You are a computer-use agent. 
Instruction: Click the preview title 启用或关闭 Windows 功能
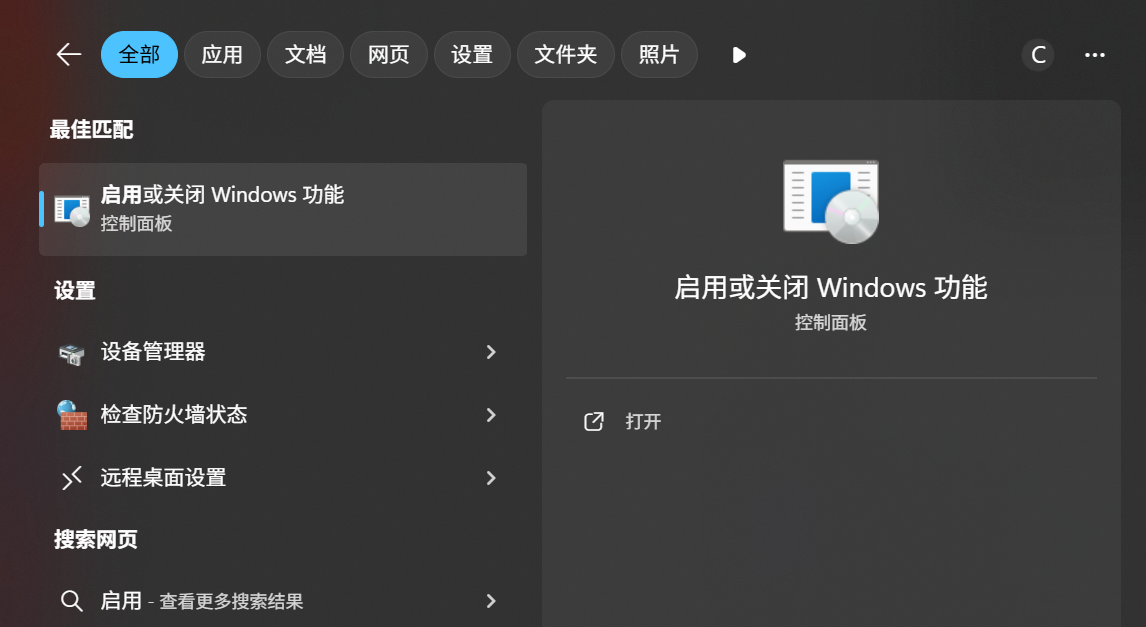point(831,287)
